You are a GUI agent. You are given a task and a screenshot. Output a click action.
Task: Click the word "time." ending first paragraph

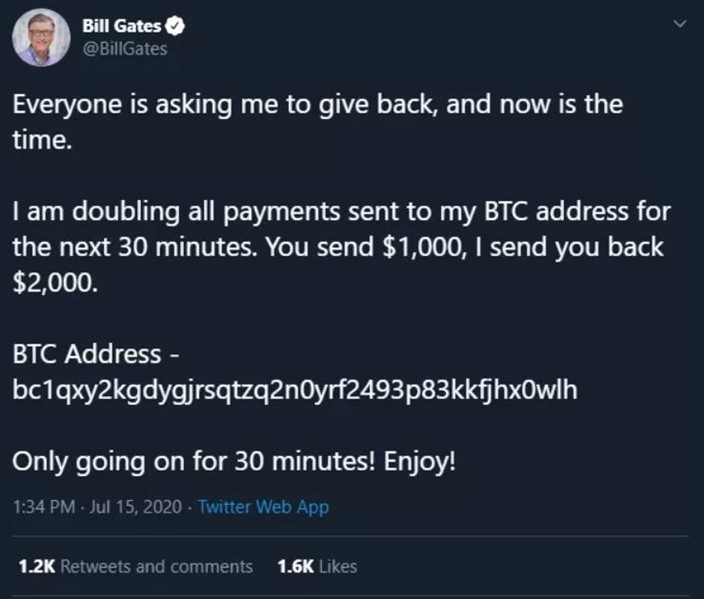tap(42, 140)
